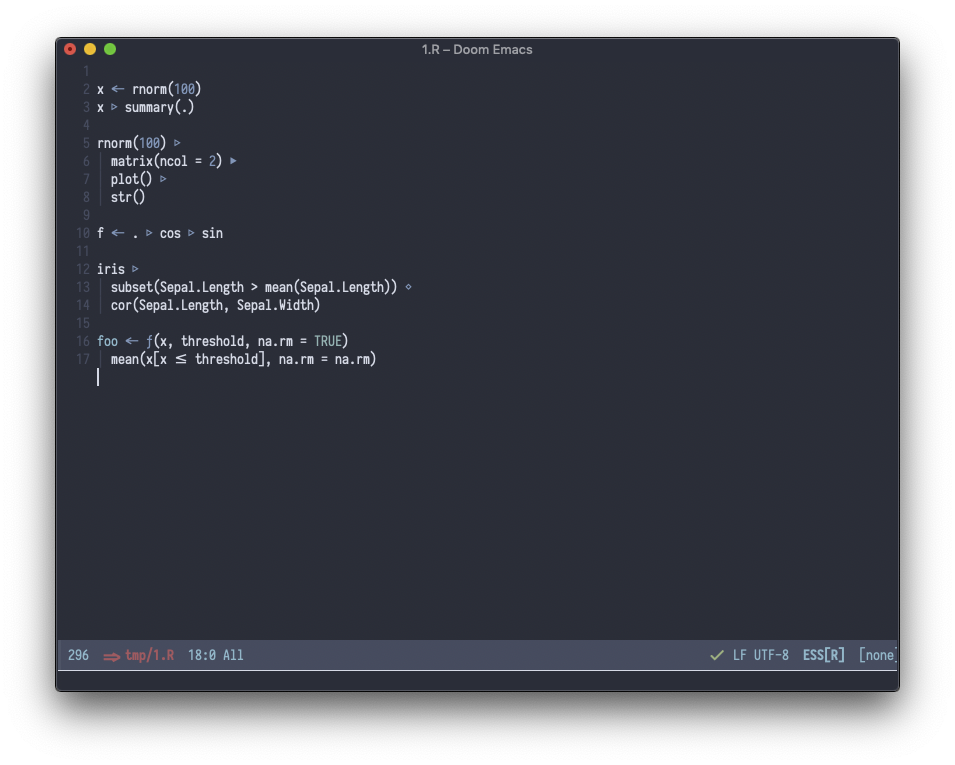The image size is (955, 765).
Task: Click the word iris on line 12
Action: [111, 269]
